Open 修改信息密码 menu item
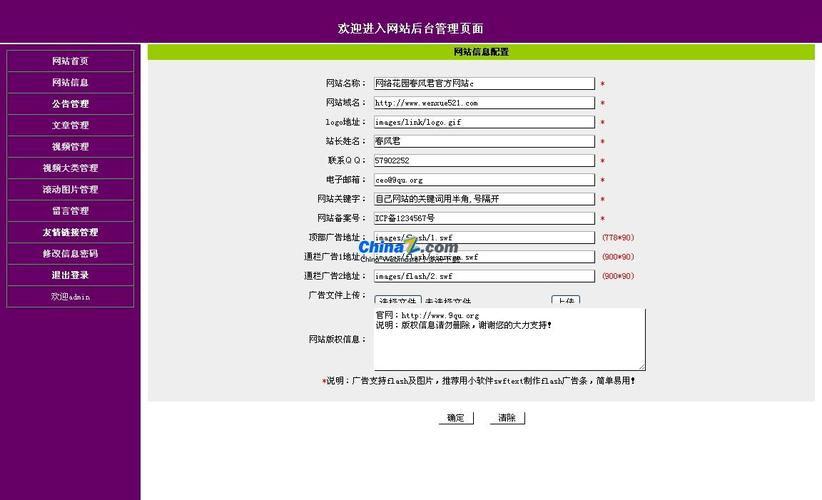The height and width of the screenshot is (500, 822). tap(70, 254)
